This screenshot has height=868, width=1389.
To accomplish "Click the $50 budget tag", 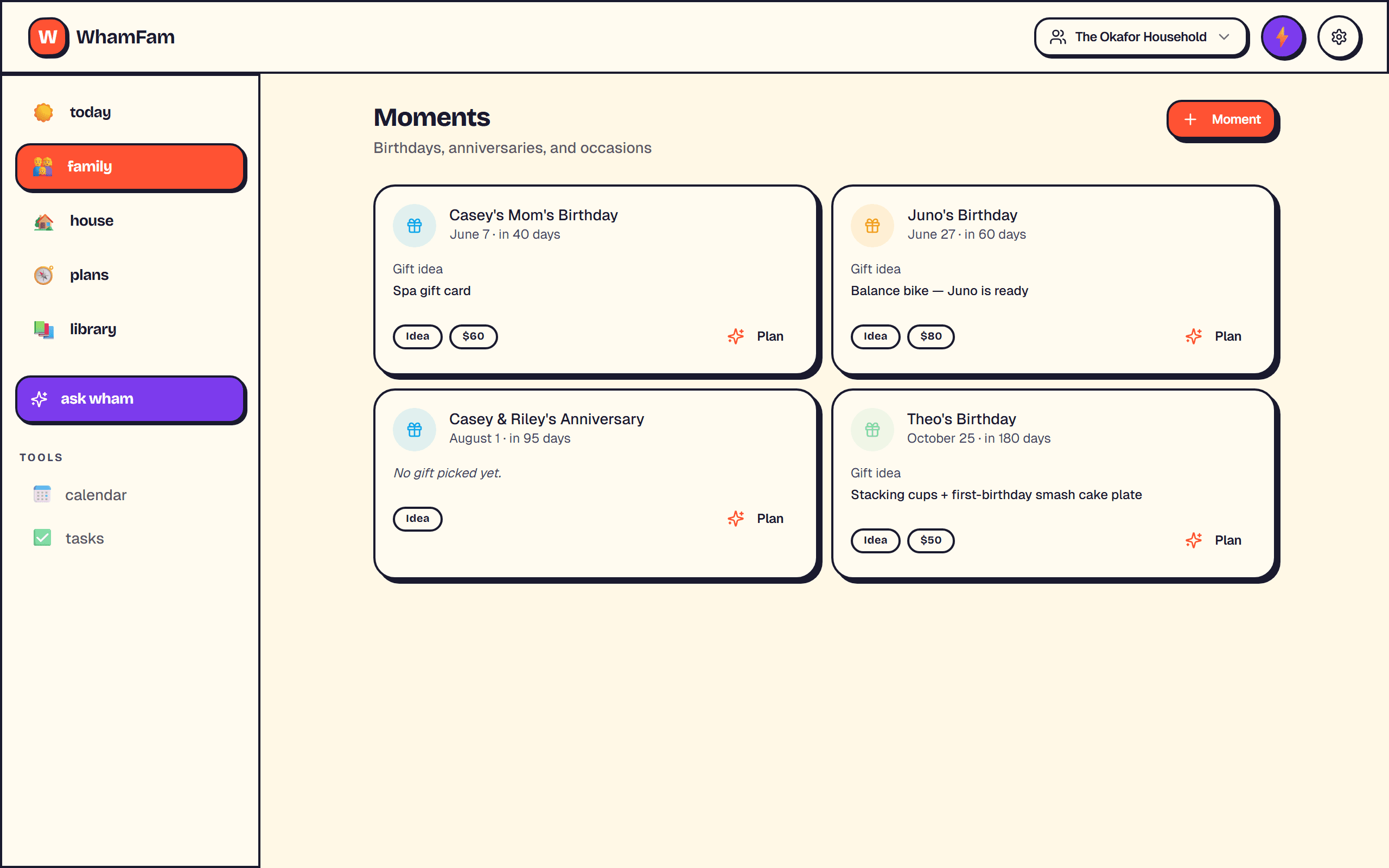I will (931, 540).
